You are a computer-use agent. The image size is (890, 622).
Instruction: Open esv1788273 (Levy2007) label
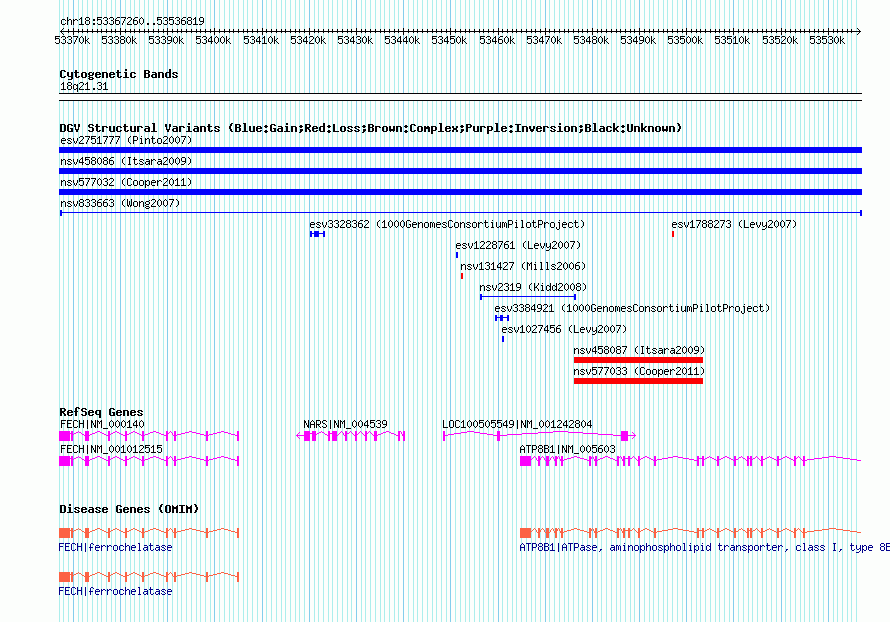pyautogui.click(x=734, y=224)
